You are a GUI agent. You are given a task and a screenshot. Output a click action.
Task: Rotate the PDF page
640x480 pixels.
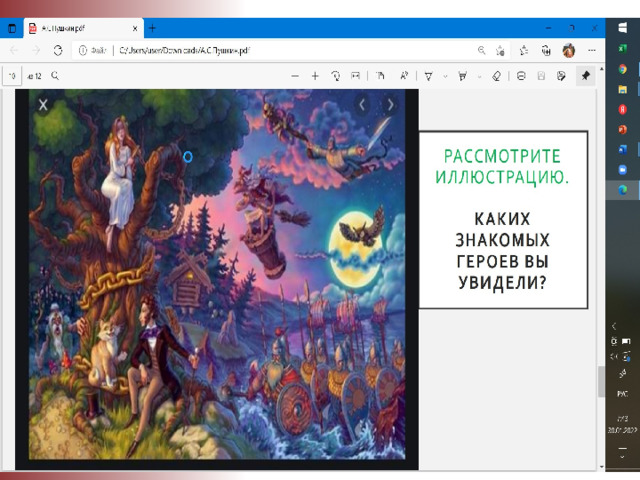click(x=336, y=76)
